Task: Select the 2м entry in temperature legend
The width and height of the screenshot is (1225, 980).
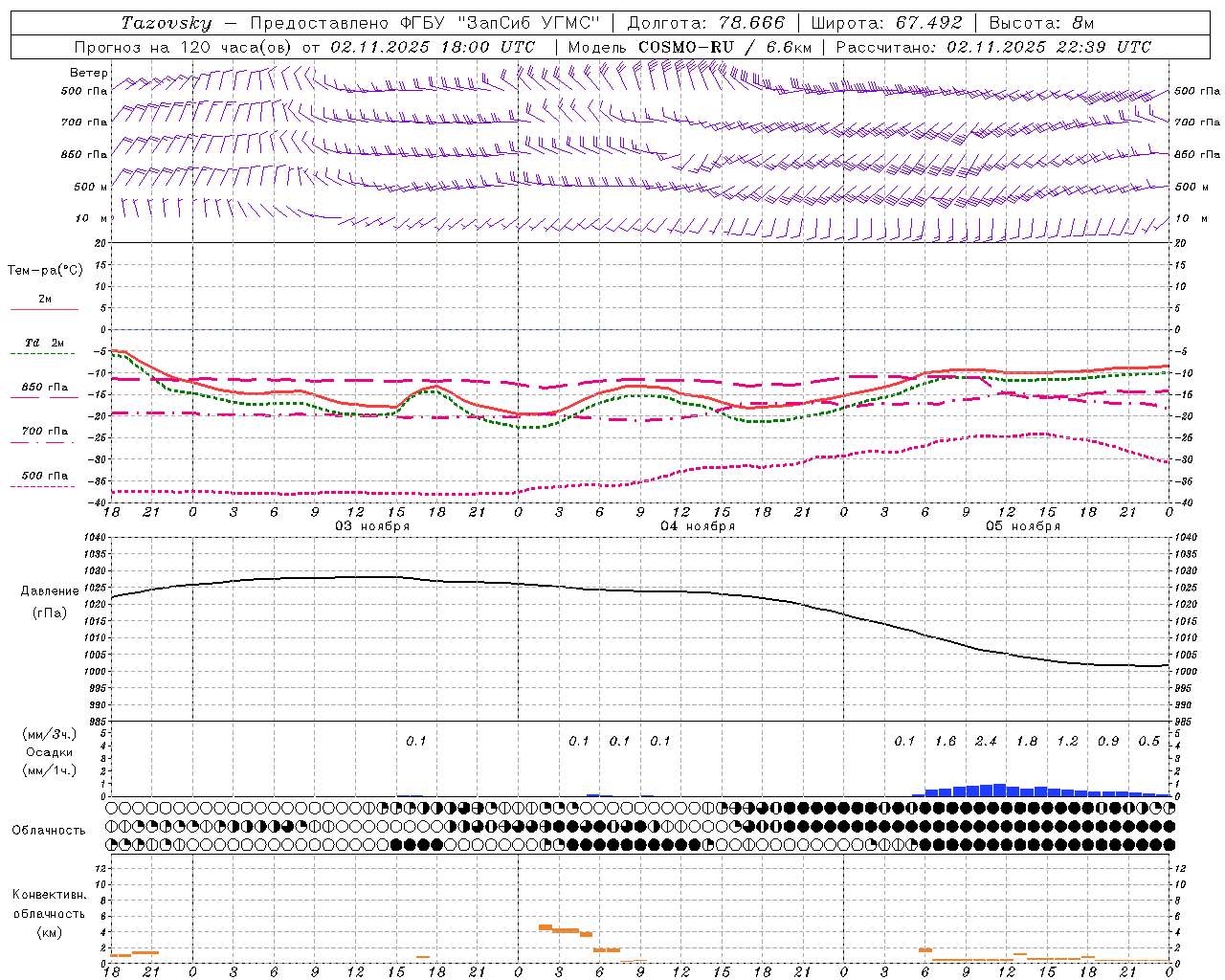Action: tap(45, 299)
